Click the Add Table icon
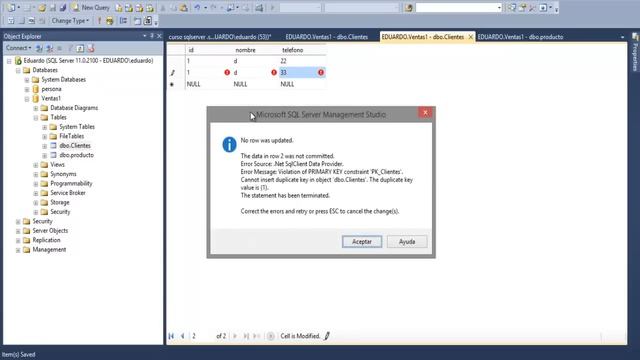 coord(137,21)
